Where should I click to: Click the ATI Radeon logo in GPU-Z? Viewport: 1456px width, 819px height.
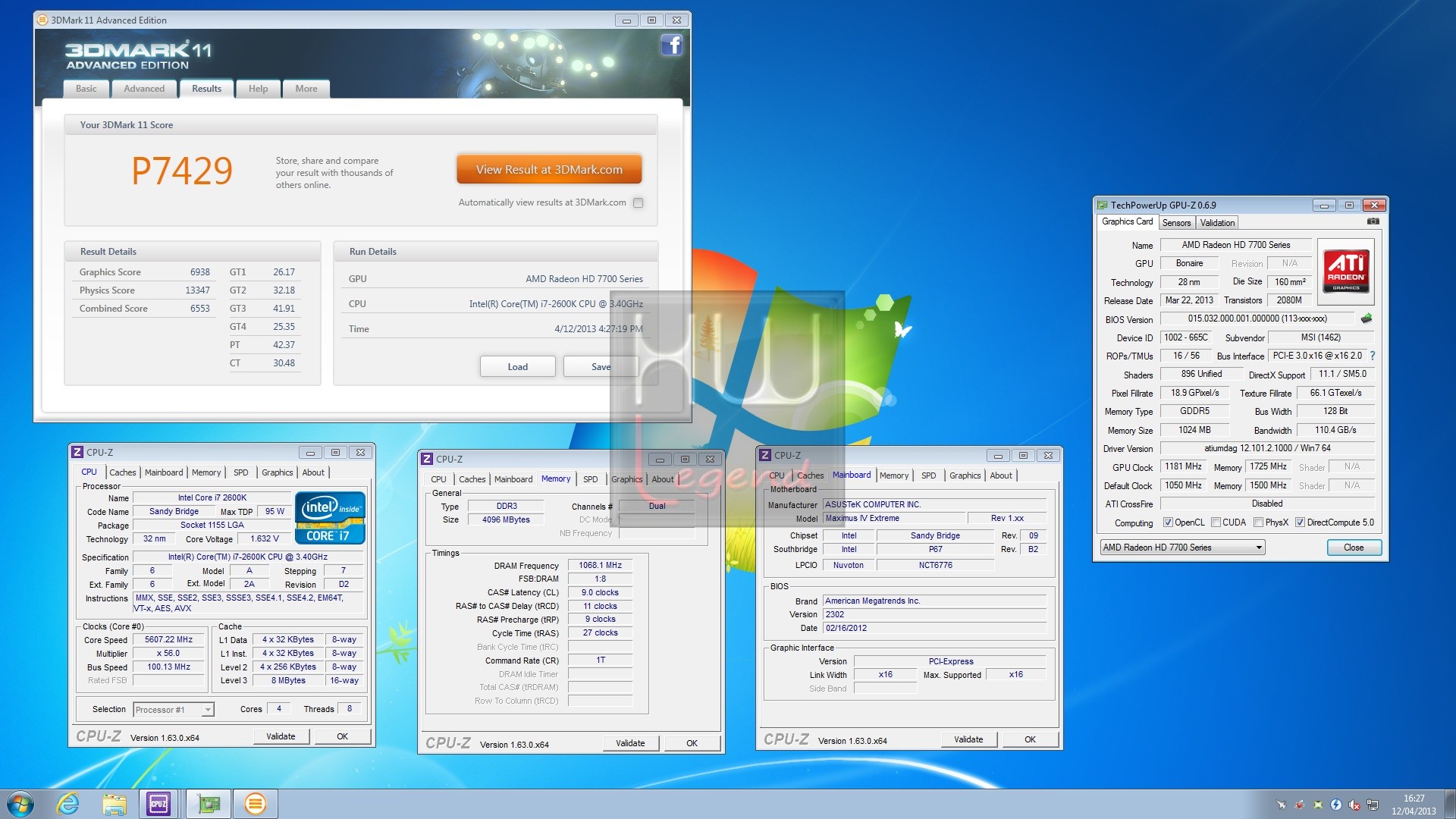click(1346, 271)
